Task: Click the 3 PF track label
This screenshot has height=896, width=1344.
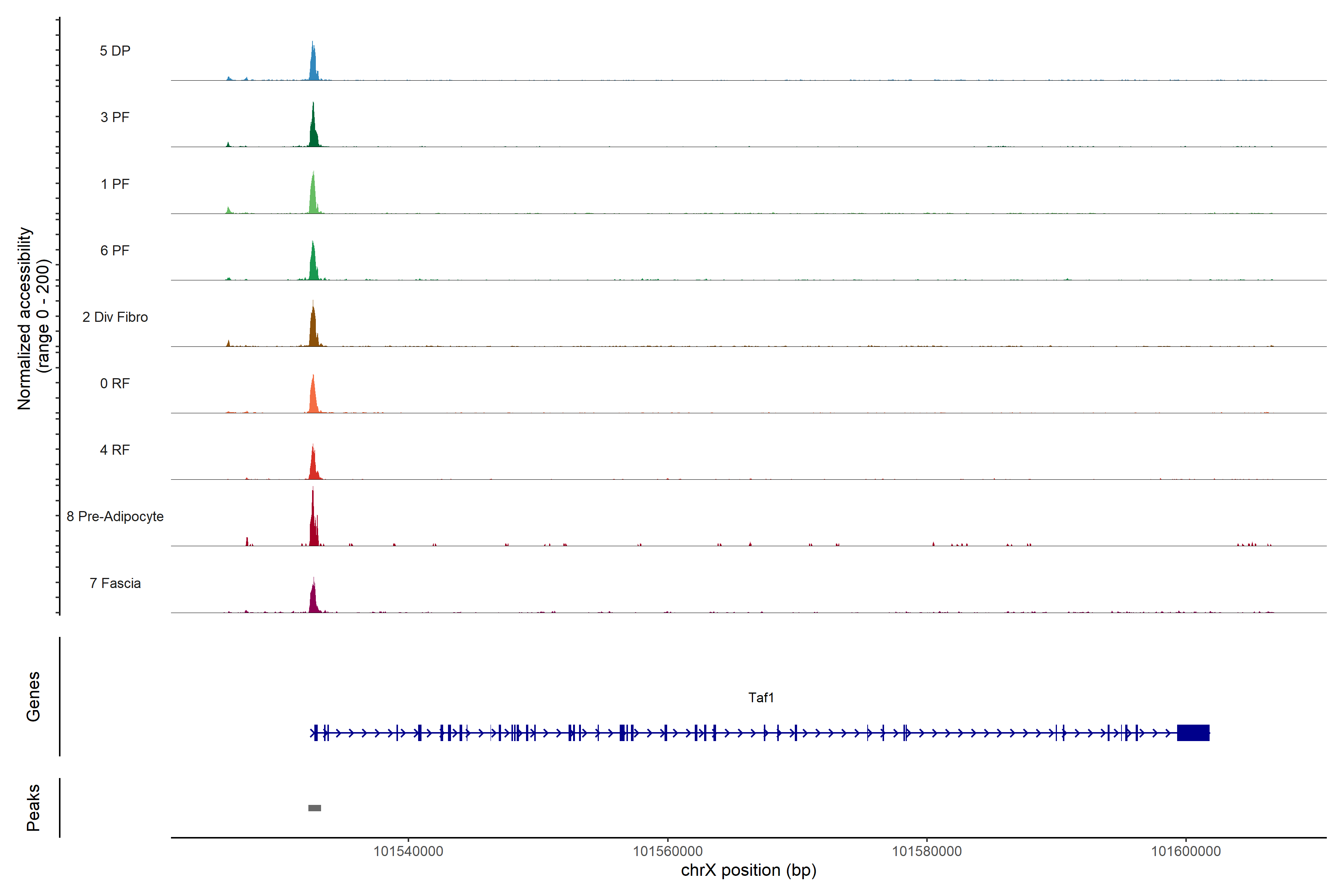Action: point(115,117)
